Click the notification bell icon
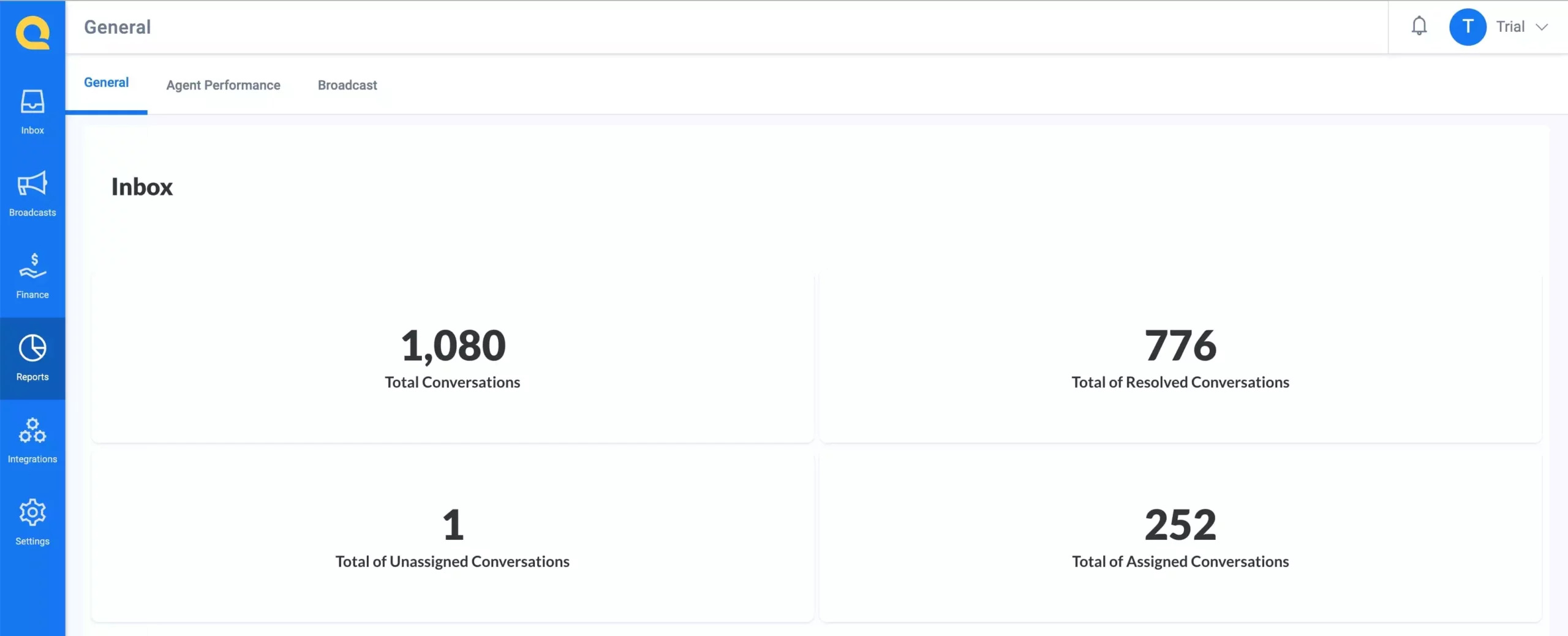This screenshot has height=636, width=1568. tap(1419, 26)
